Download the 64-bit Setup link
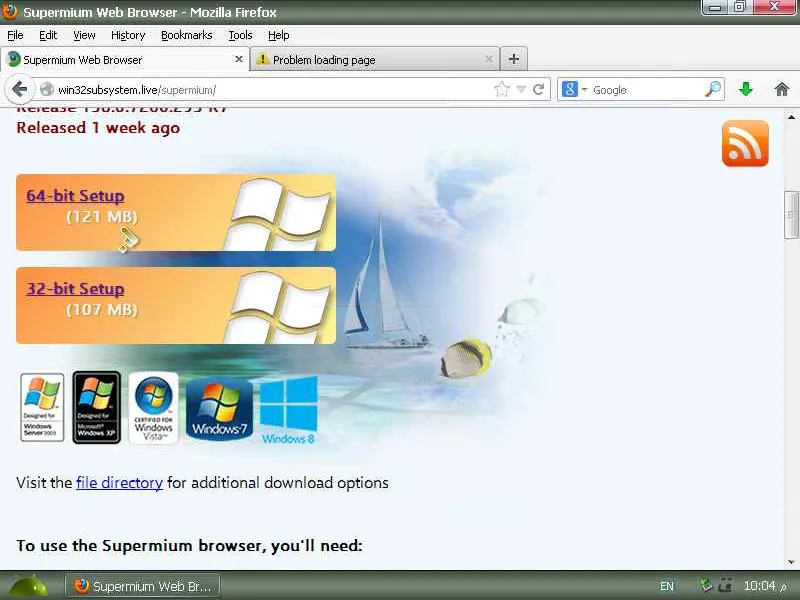The image size is (800, 600). pos(75,195)
